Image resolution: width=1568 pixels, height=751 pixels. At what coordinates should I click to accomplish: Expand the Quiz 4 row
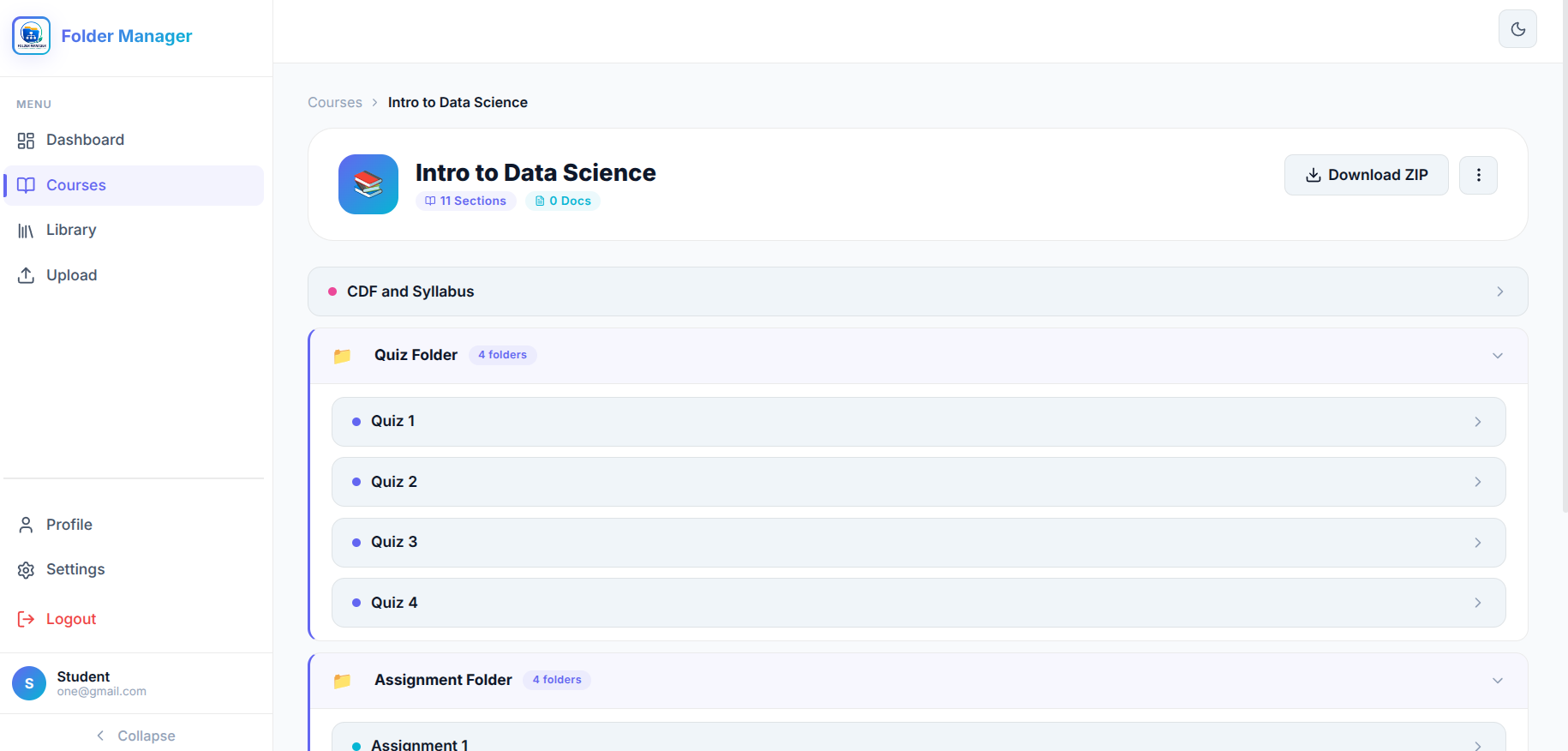click(x=919, y=603)
